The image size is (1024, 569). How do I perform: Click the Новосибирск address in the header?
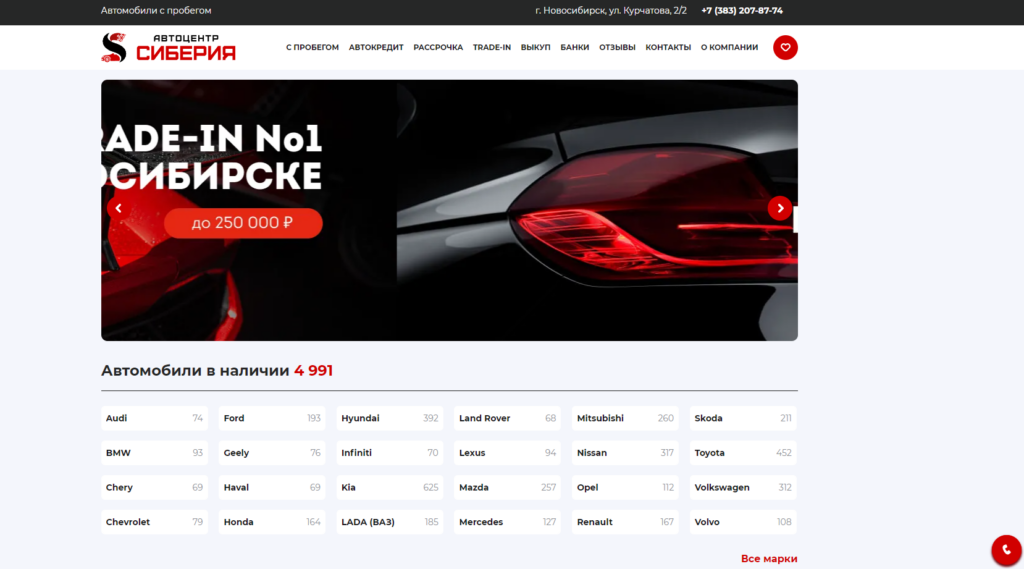point(611,10)
